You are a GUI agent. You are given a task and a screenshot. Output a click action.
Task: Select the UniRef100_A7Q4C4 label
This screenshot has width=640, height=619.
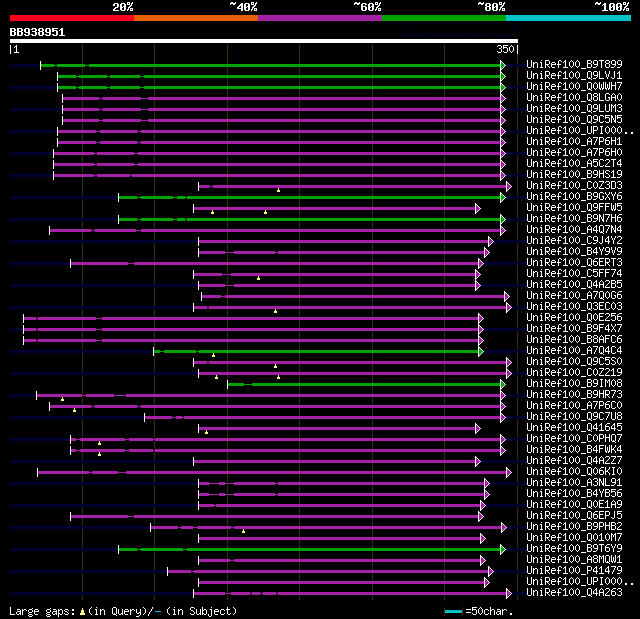pyautogui.click(x=574, y=351)
